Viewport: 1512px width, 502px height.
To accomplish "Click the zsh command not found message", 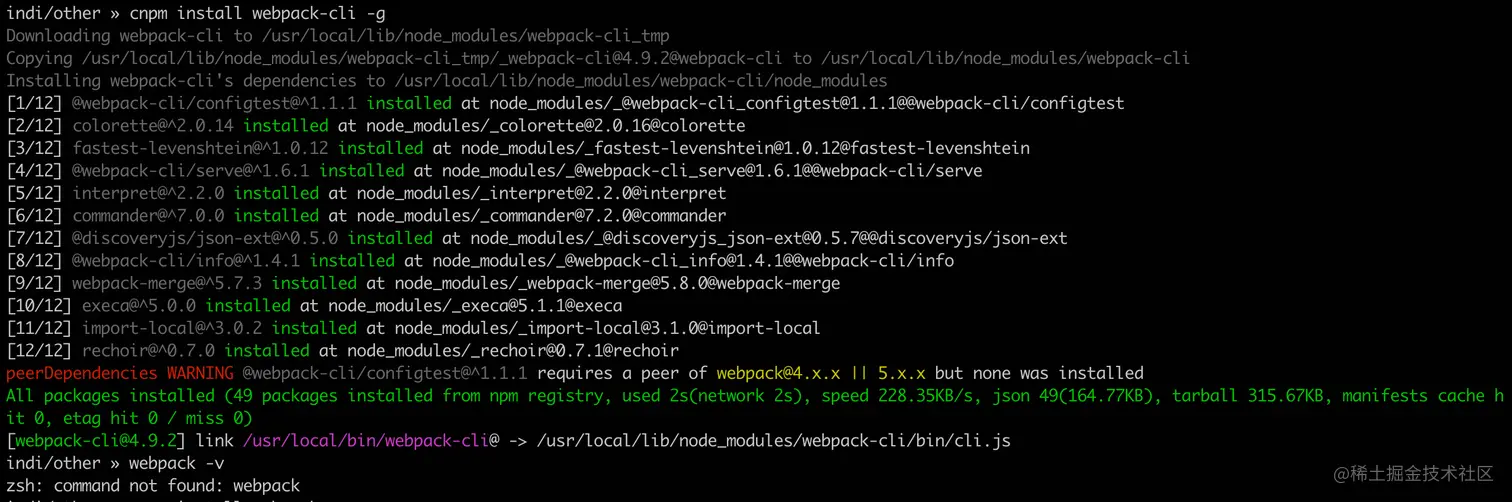I will click(x=153, y=486).
